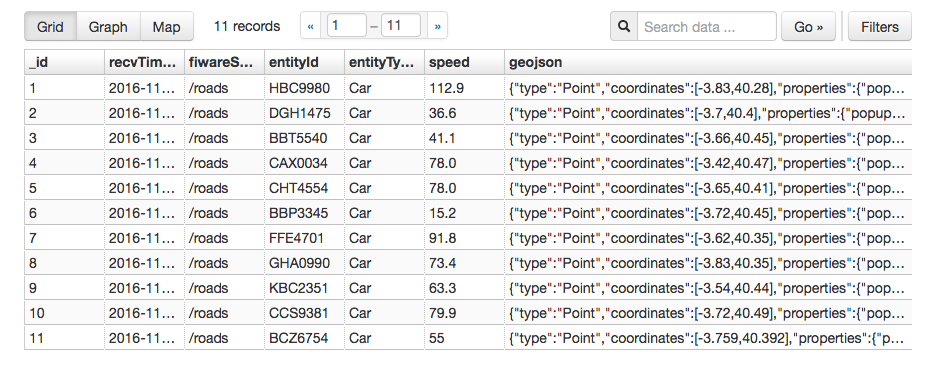Click geojson cell with coordinates -3.62,40.35
The width and height of the screenshot is (933, 365).
708,238
